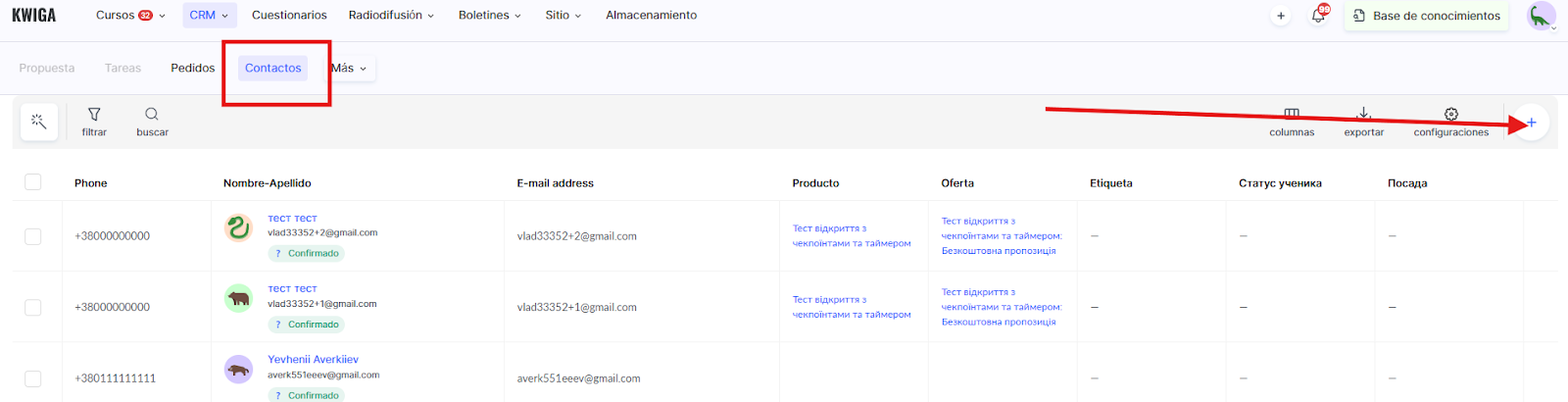Open Base de conocimientos button

[1427, 16]
